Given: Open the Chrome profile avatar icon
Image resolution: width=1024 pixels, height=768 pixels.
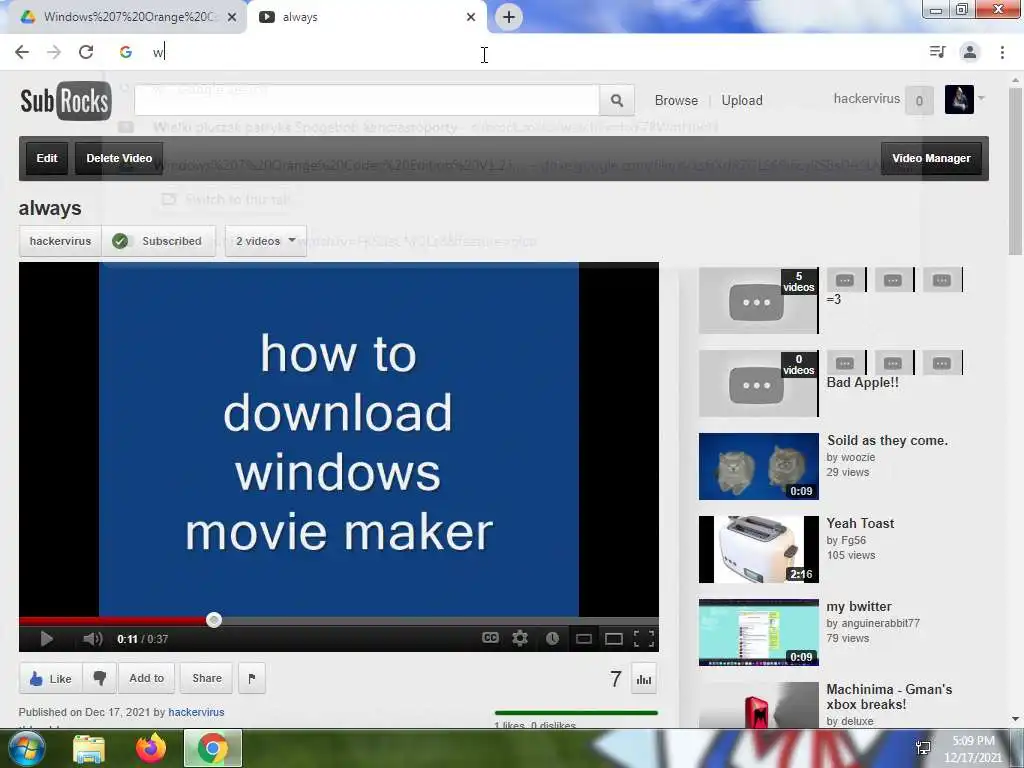Looking at the screenshot, I should pos(970,52).
